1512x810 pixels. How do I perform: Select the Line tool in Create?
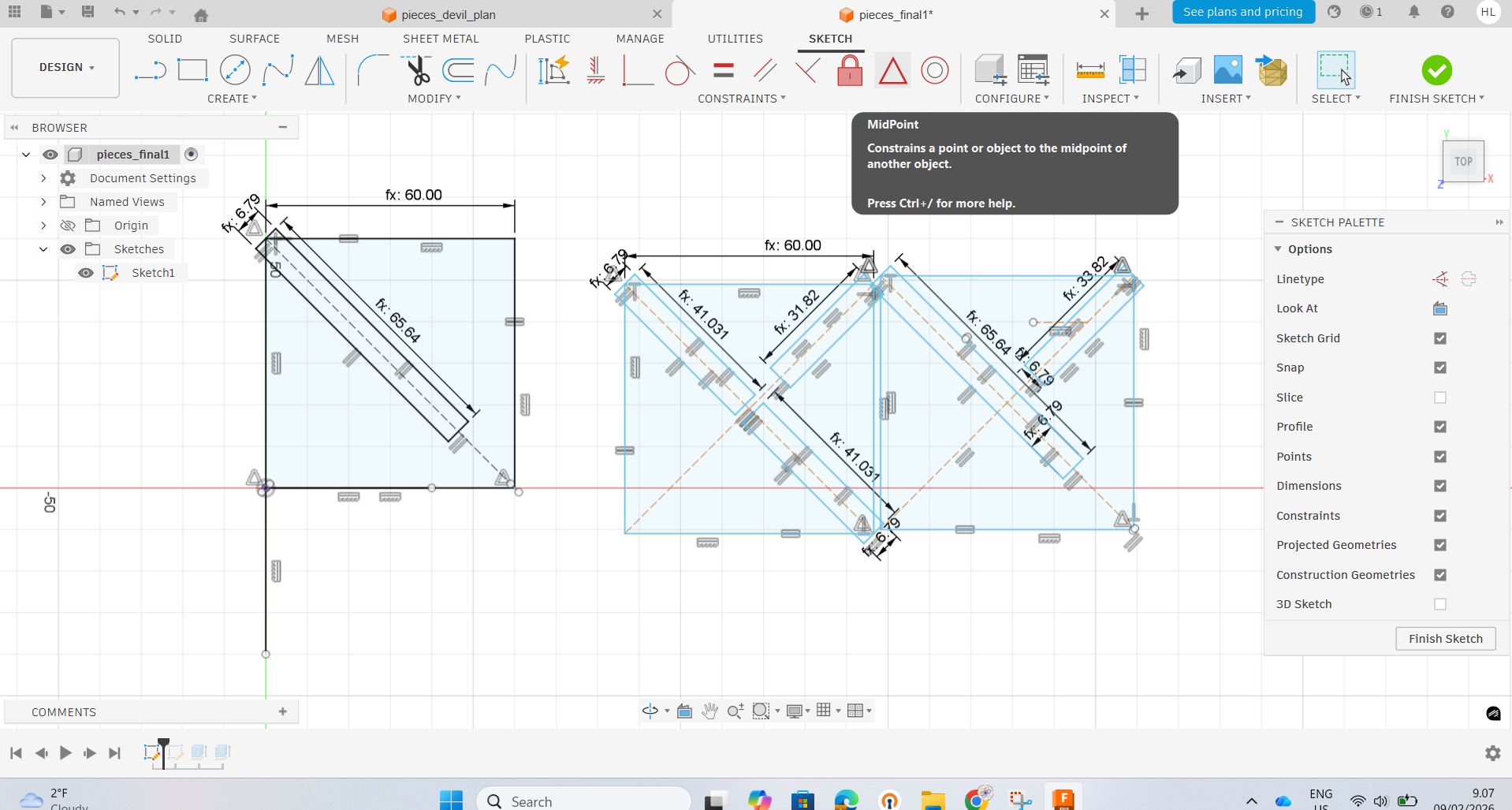coord(150,71)
